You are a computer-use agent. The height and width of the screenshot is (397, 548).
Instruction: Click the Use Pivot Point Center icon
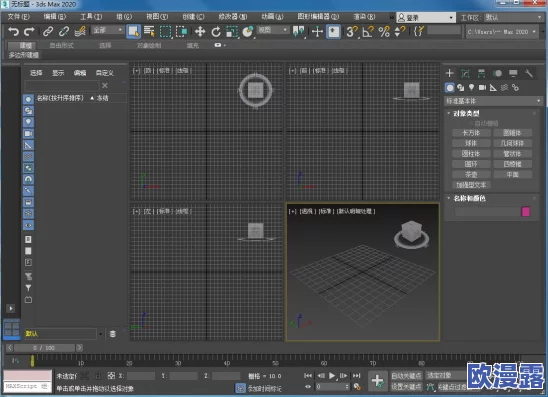click(x=298, y=31)
